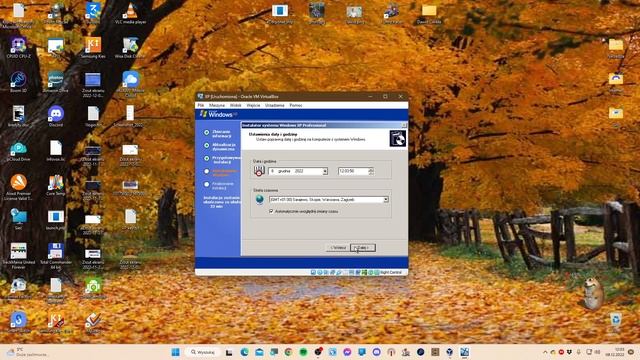Open the Mail app from the taskbar

[259, 352]
